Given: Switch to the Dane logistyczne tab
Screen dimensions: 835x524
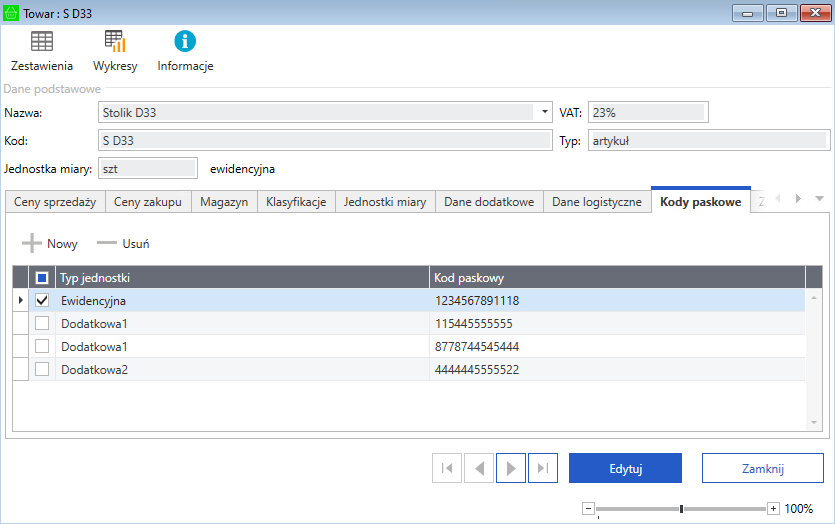Looking at the screenshot, I should (597, 202).
